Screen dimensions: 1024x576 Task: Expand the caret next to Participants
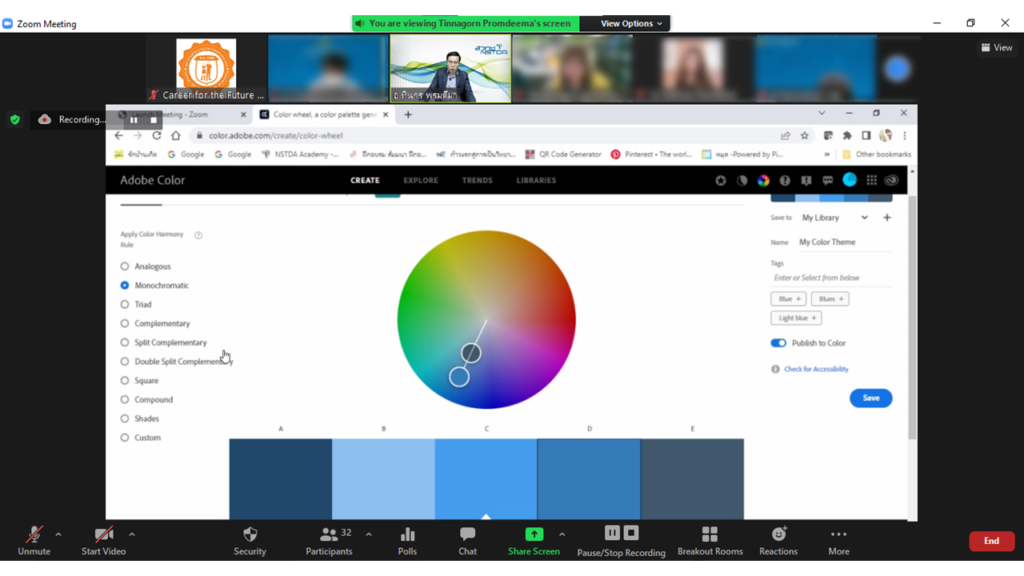[x=369, y=535]
